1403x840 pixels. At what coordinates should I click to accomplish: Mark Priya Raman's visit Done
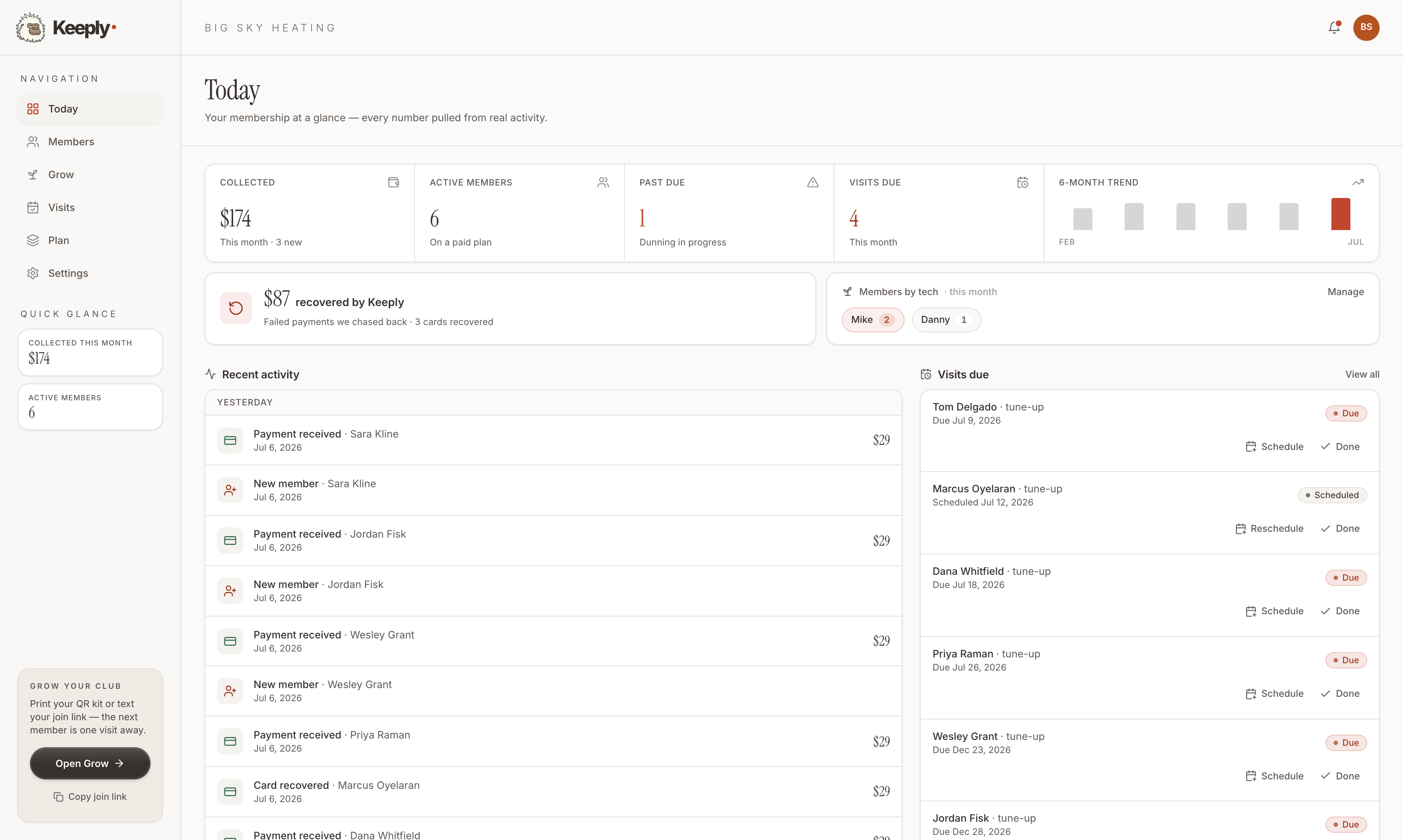point(1339,694)
